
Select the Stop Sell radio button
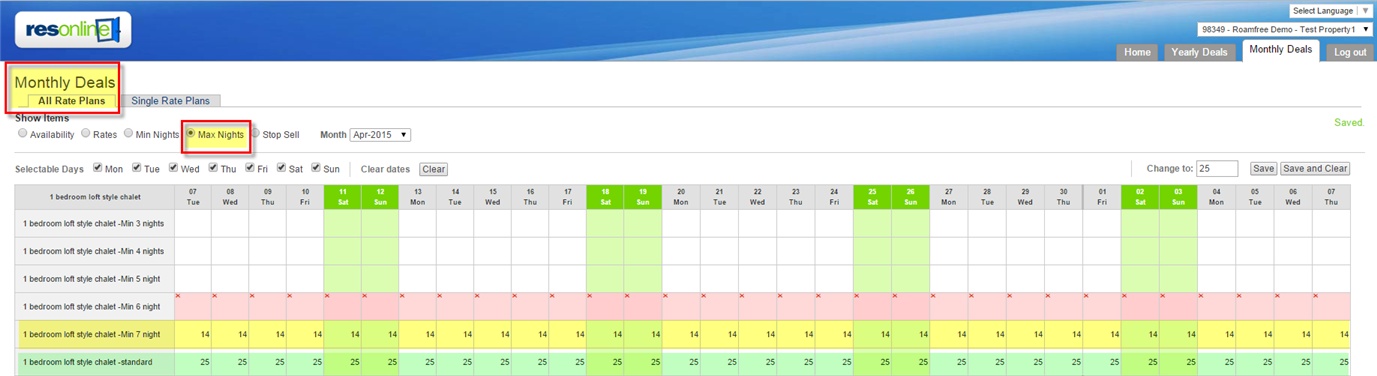pyautogui.click(x=255, y=133)
